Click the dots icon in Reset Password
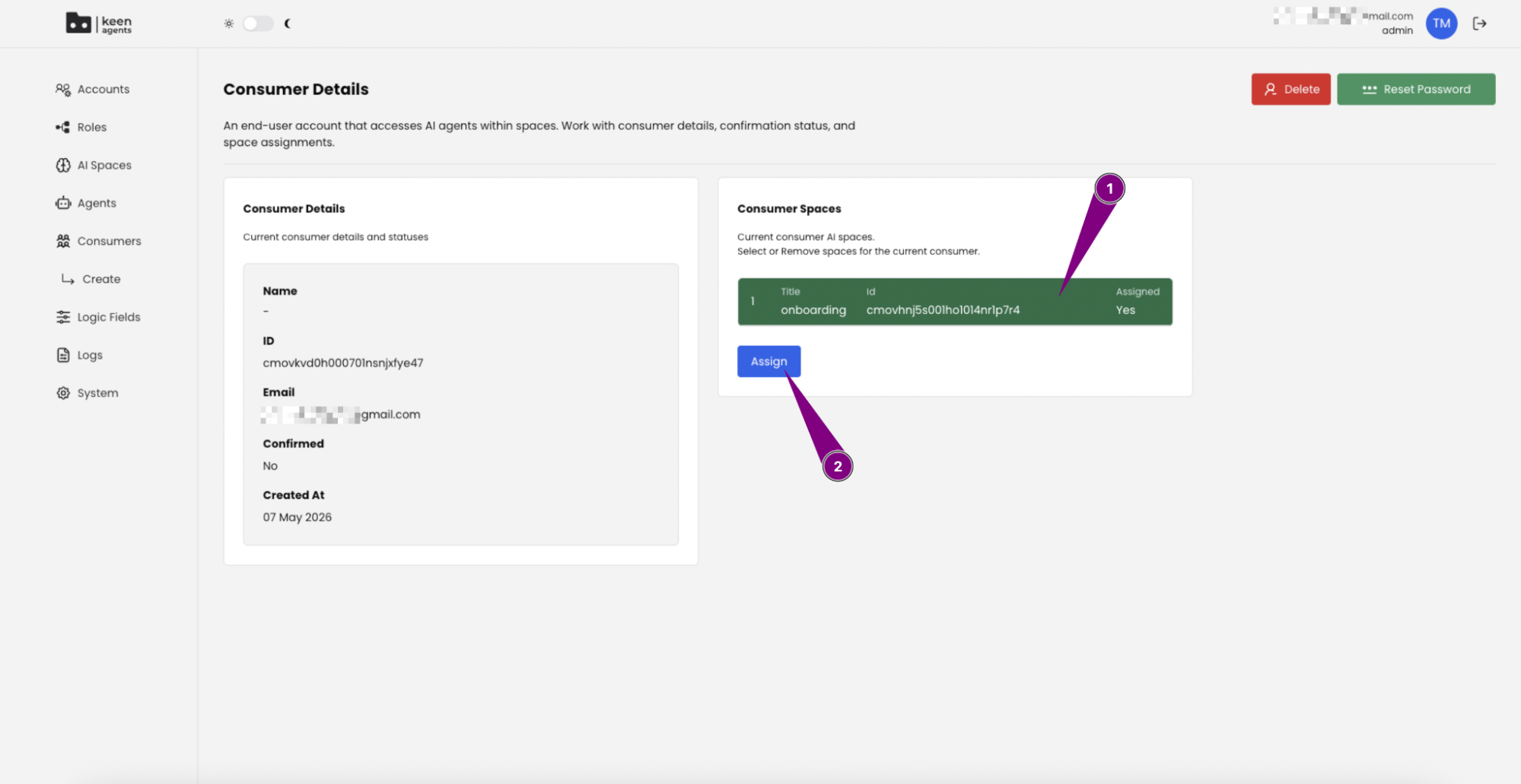 1370,89
